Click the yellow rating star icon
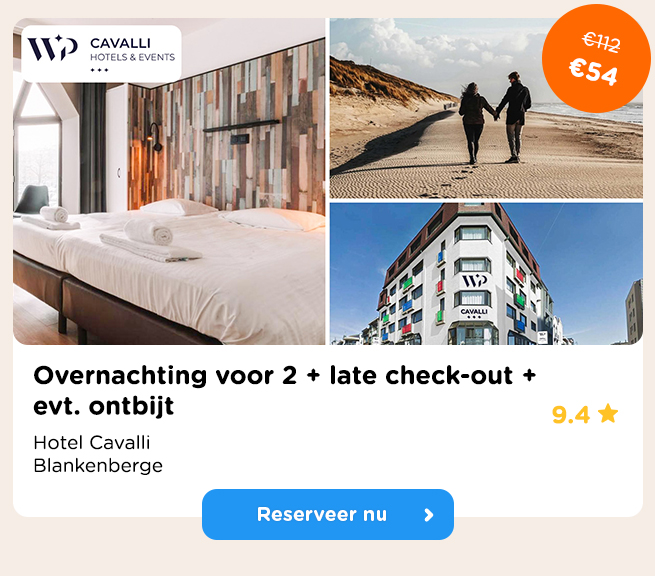 point(608,414)
